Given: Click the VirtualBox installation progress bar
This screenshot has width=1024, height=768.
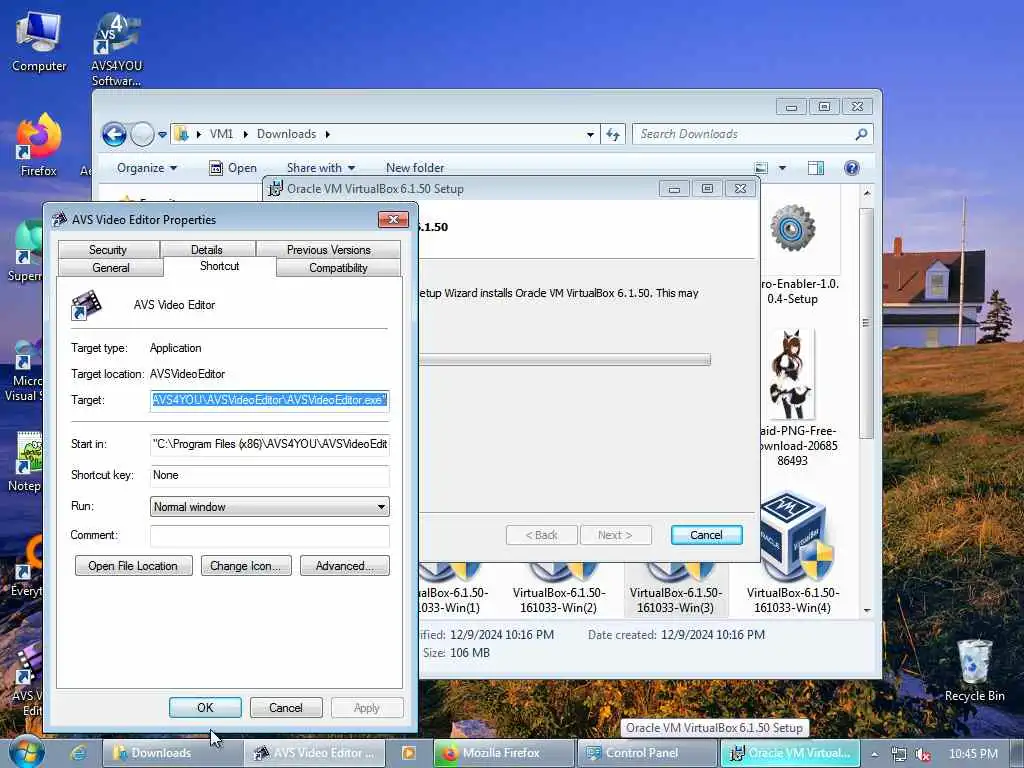Looking at the screenshot, I should tap(564, 360).
